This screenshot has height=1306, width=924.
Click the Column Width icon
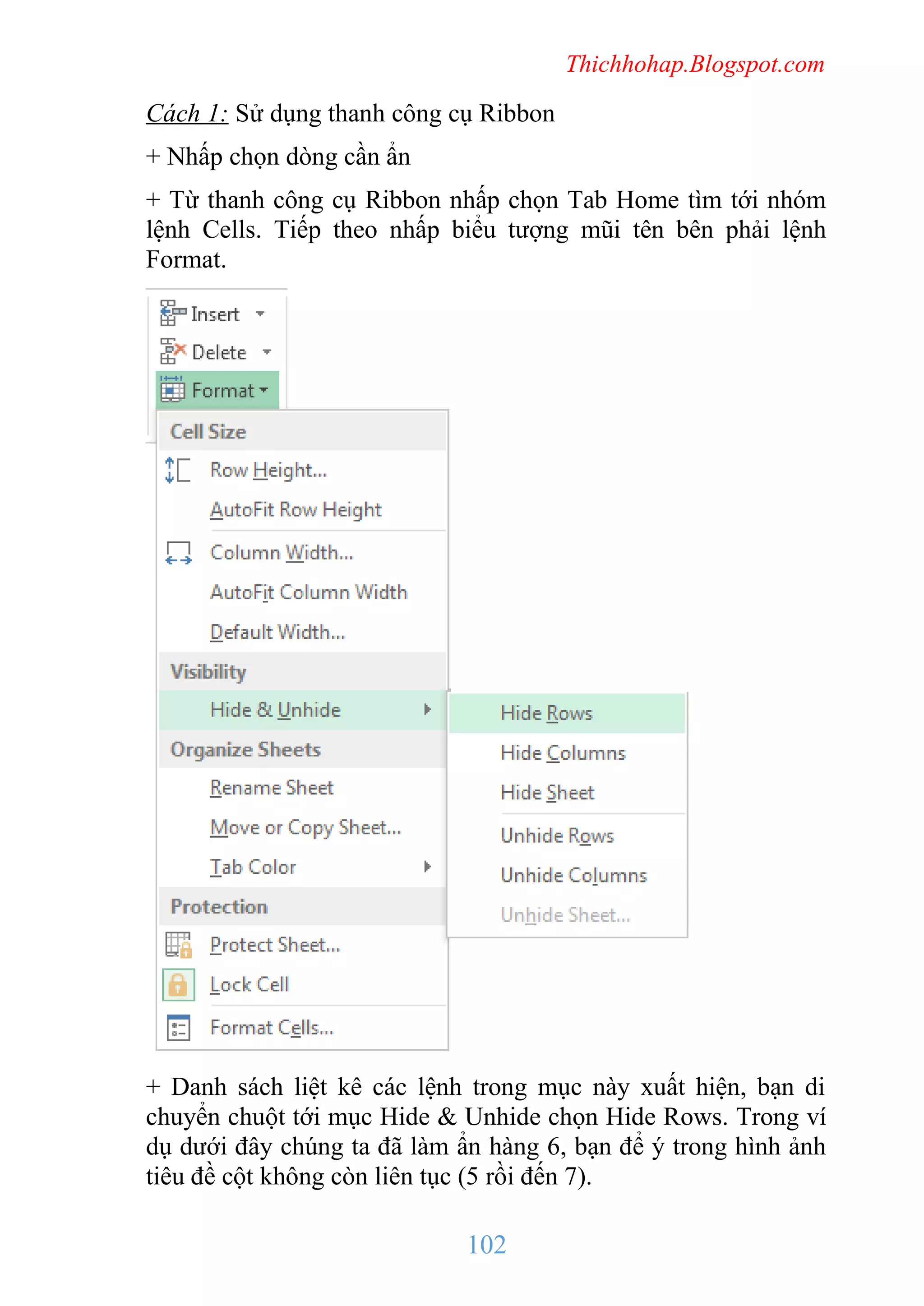(x=178, y=553)
